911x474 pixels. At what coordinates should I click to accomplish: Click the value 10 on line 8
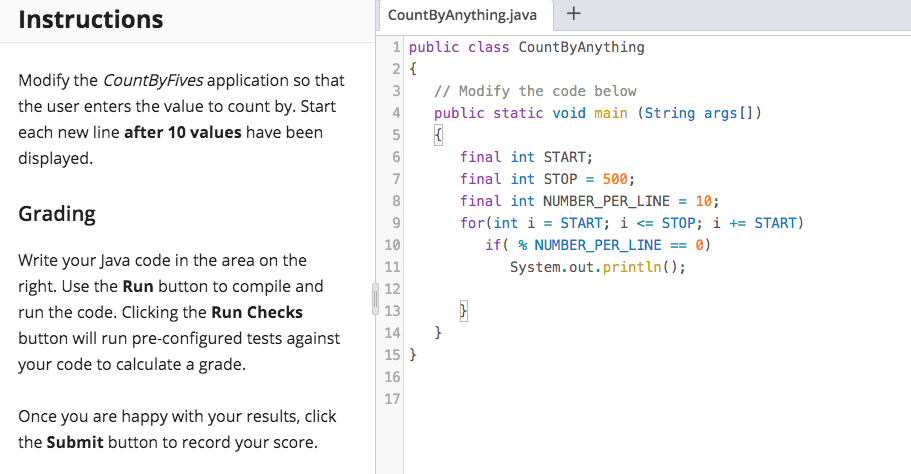point(704,201)
